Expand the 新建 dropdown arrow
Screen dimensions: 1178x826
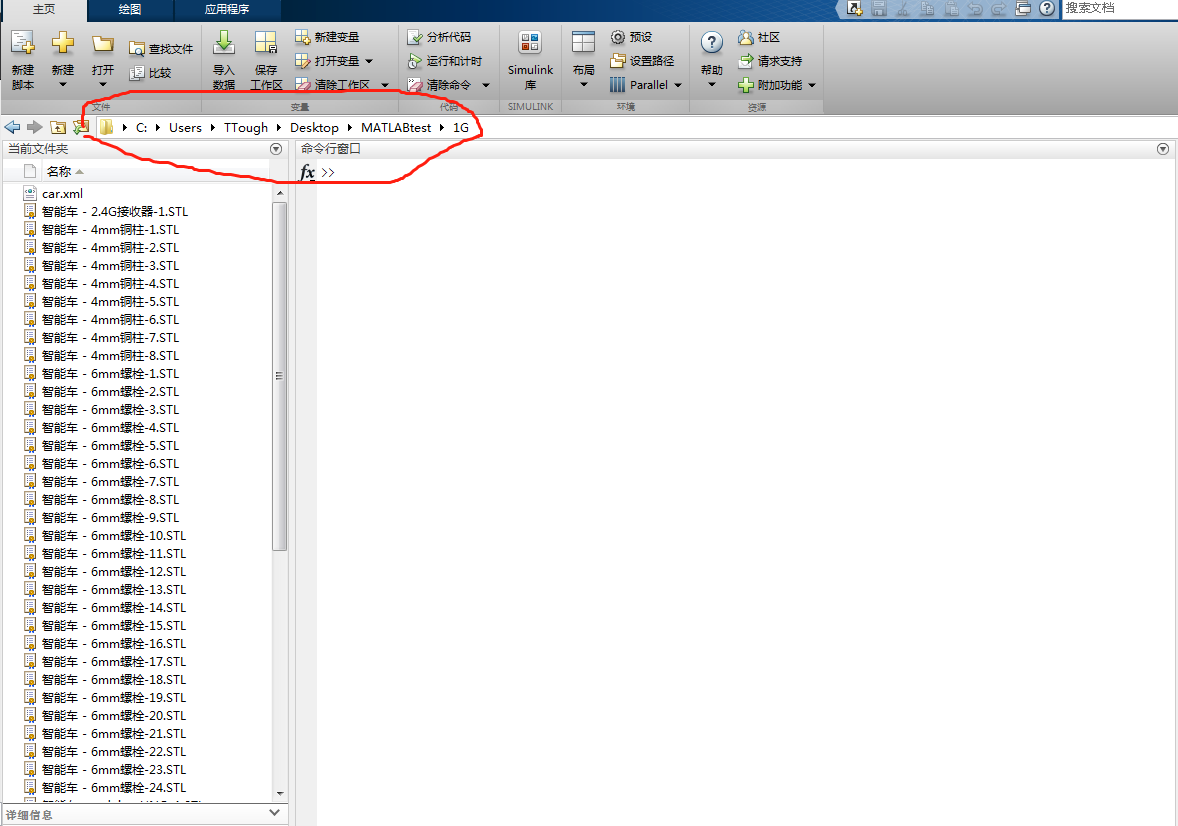pyautogui.click(x=62, y=84)
